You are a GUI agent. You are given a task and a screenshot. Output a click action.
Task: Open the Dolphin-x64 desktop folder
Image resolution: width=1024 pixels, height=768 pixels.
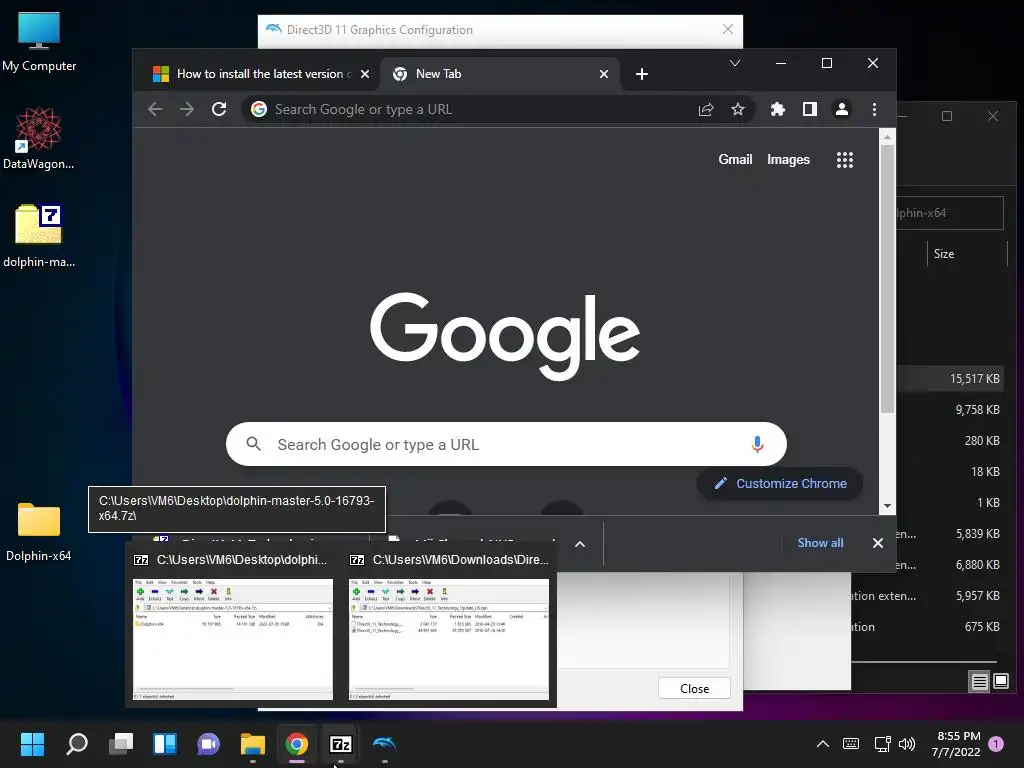[39, 531]
